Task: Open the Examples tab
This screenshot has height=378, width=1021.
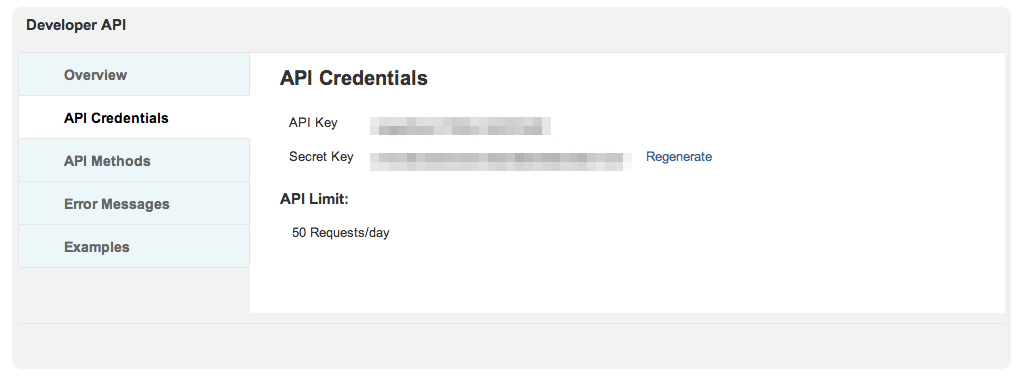Action: tap(134, 247)
